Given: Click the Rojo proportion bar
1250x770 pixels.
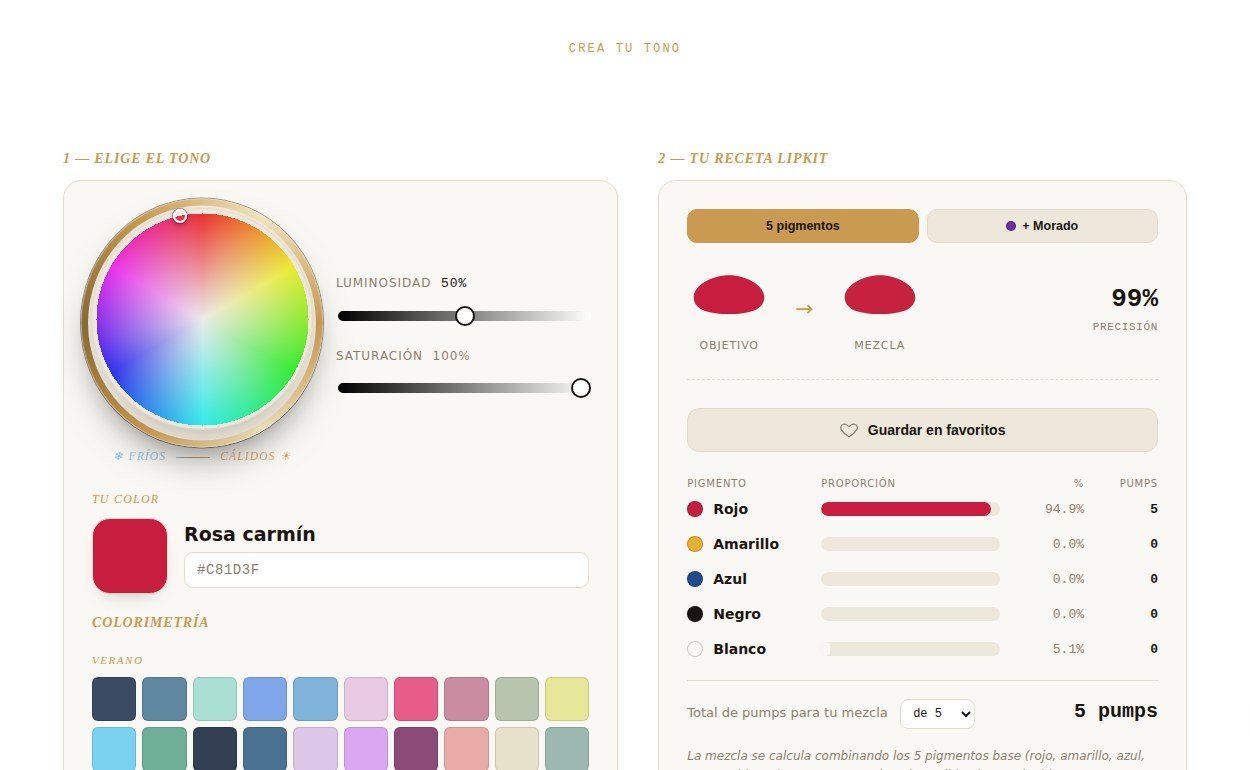Looking at the screenshot, I should tap(910, 509).
